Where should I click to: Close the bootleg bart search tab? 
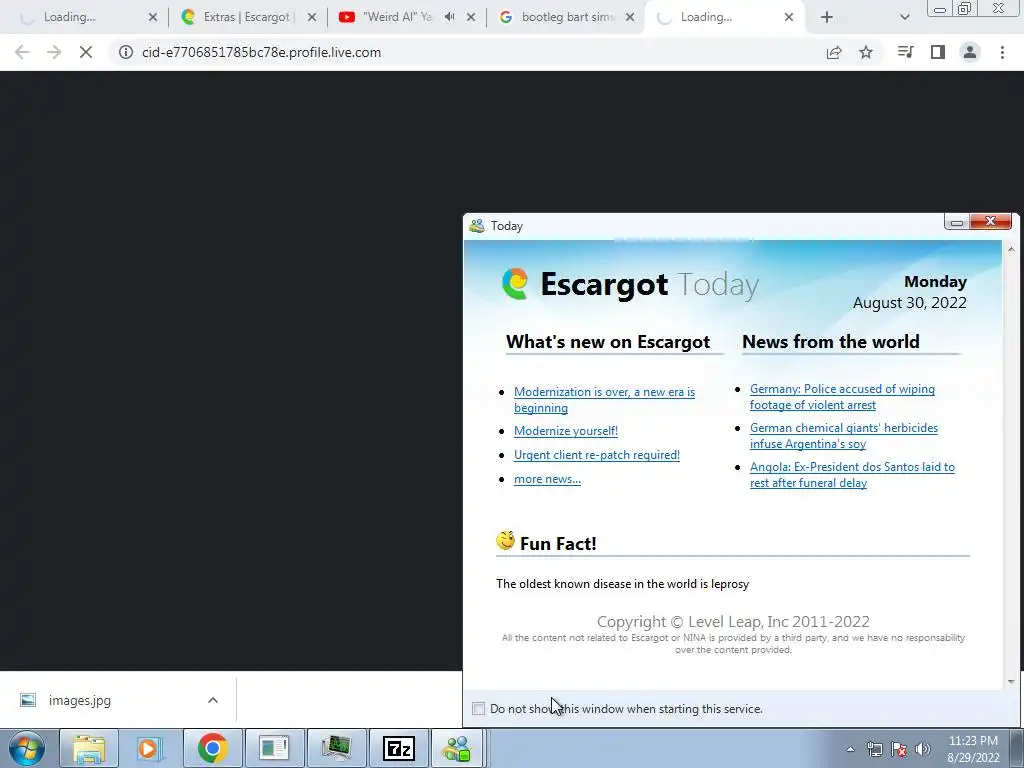tap(630, 18)
